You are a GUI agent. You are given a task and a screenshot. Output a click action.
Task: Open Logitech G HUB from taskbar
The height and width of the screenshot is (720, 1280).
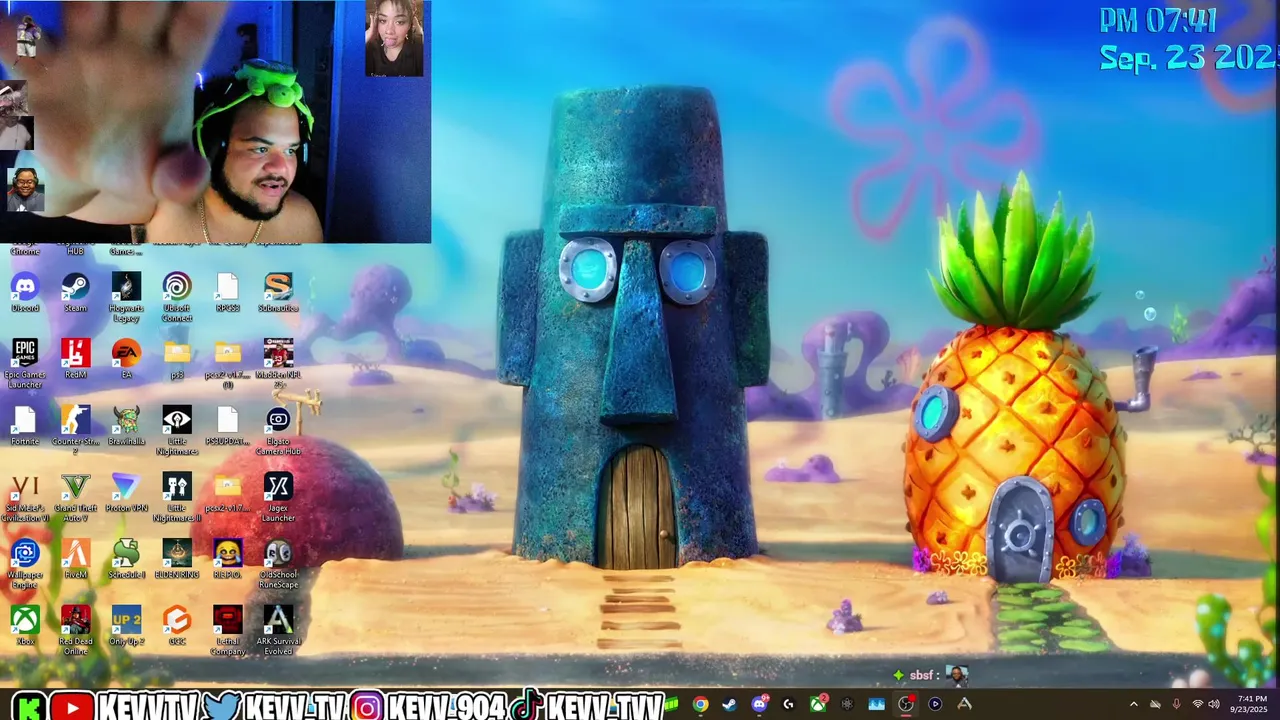[x=788, y=704]
